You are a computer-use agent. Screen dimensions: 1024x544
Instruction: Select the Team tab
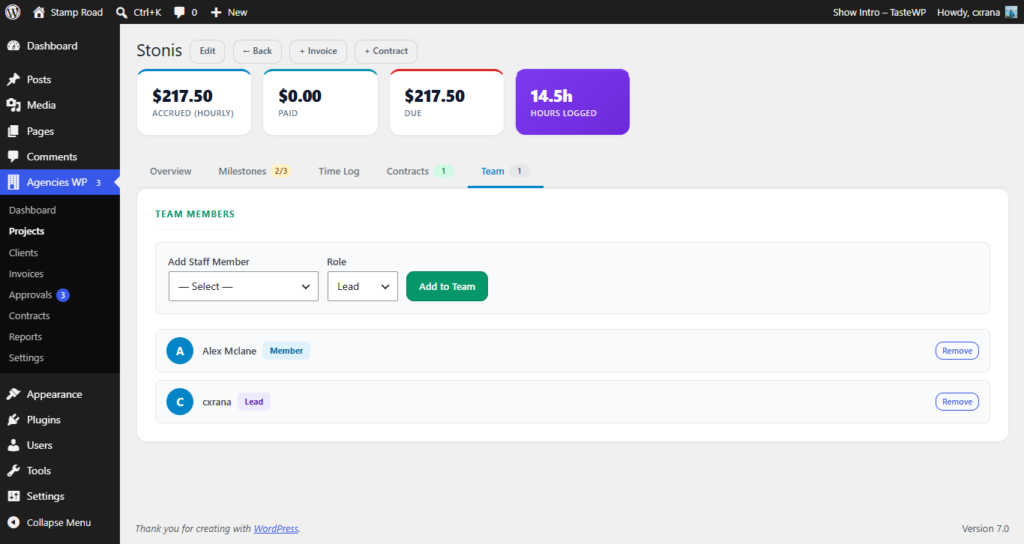tap(505, 171)
